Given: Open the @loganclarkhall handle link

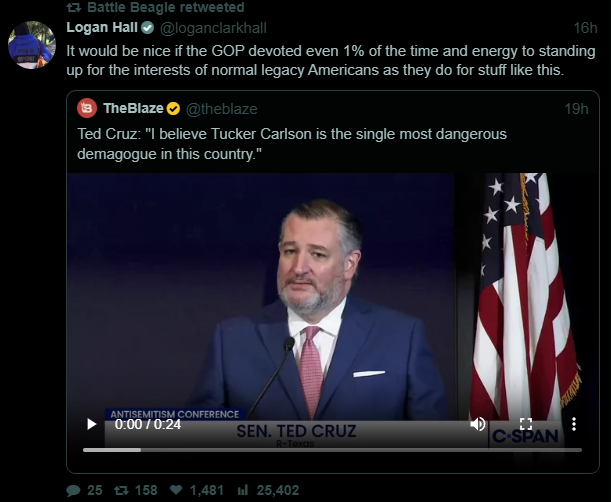Looking at the screenshot, I should click(213, 27).
